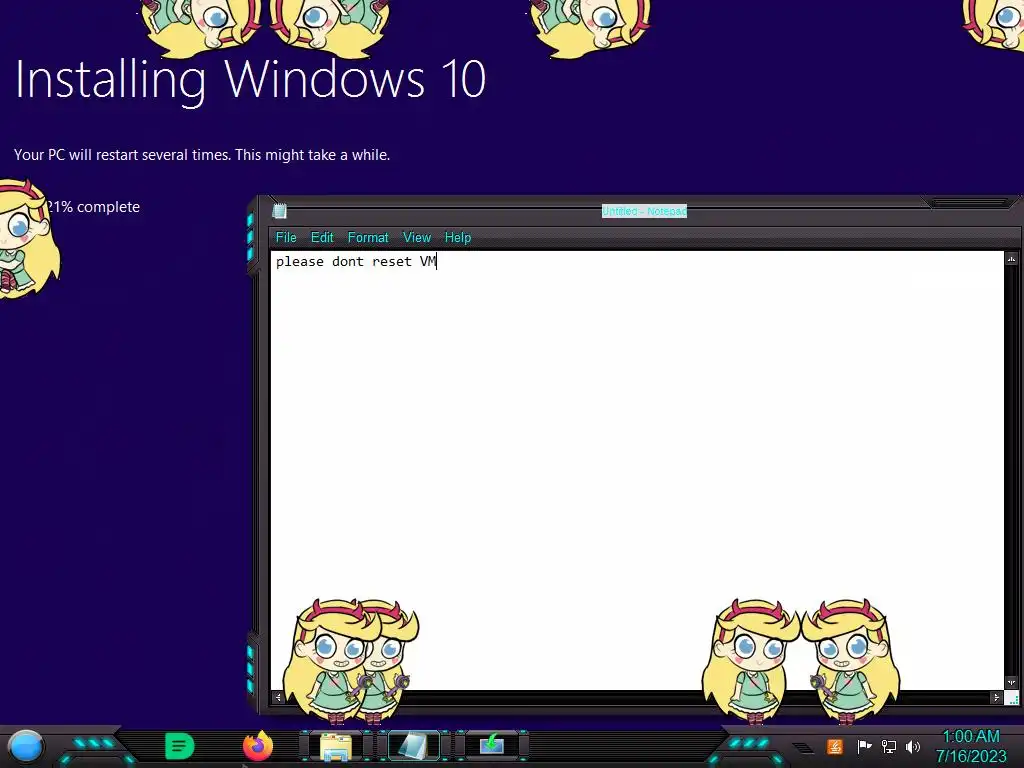Click the Notepad resize grip corner
The image size is (1024, 768).
tap(1012, 698)
